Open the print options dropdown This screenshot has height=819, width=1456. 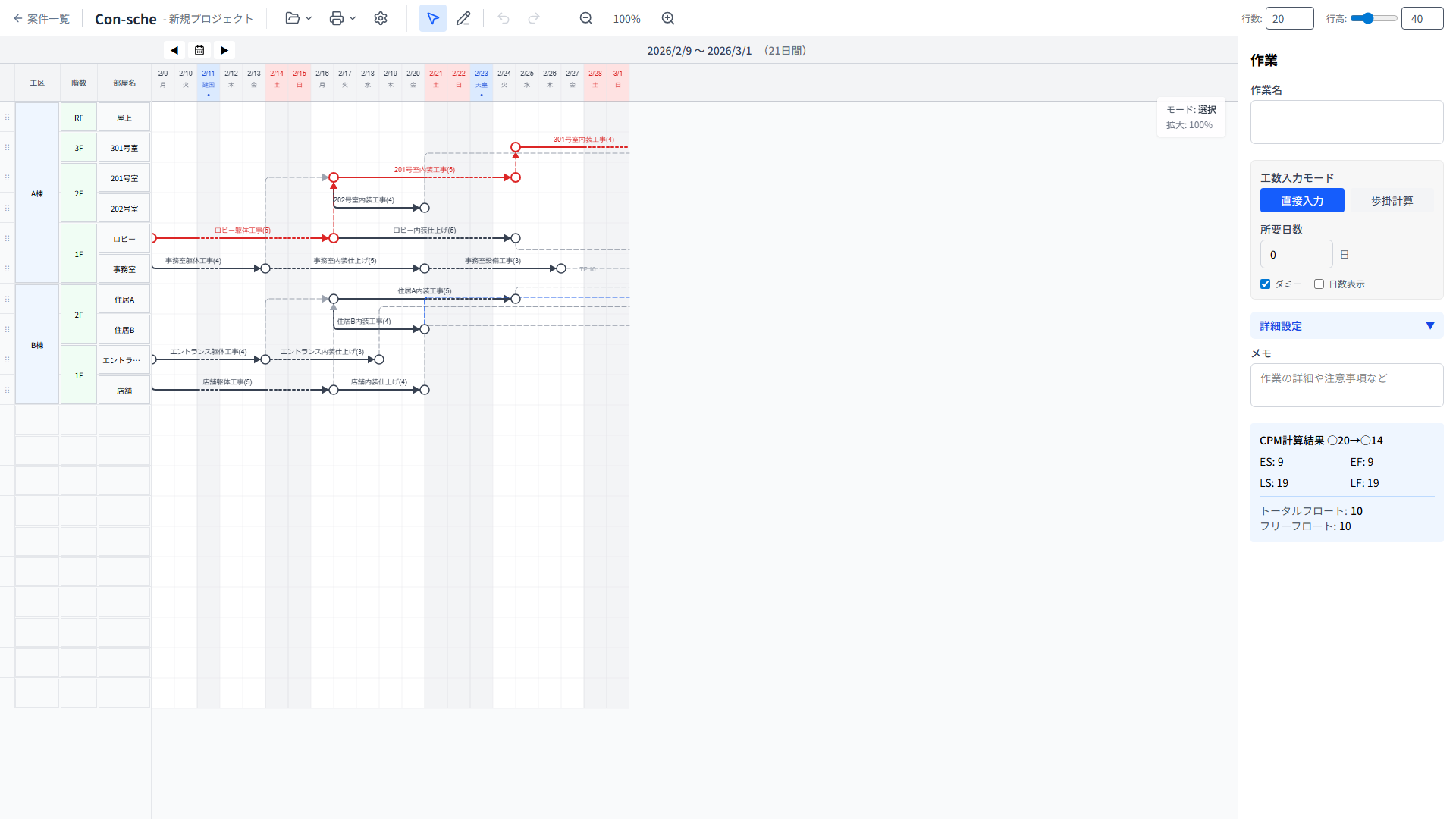click(x=343, y=18)
